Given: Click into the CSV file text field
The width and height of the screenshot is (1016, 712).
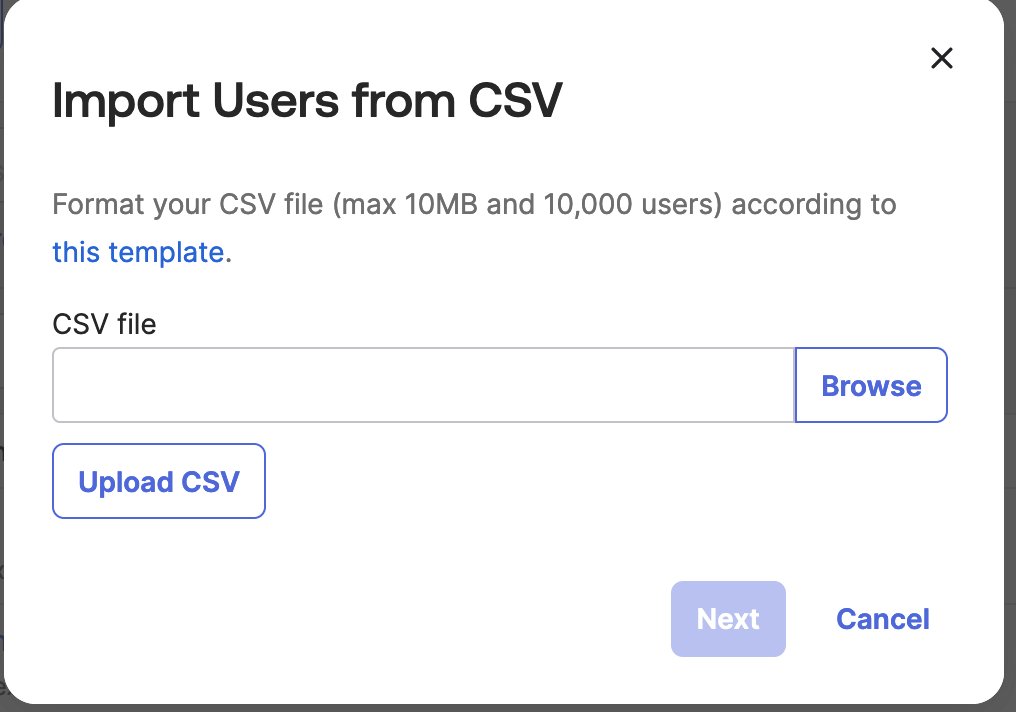Looking at the screenshot, I should coord(423,386).
